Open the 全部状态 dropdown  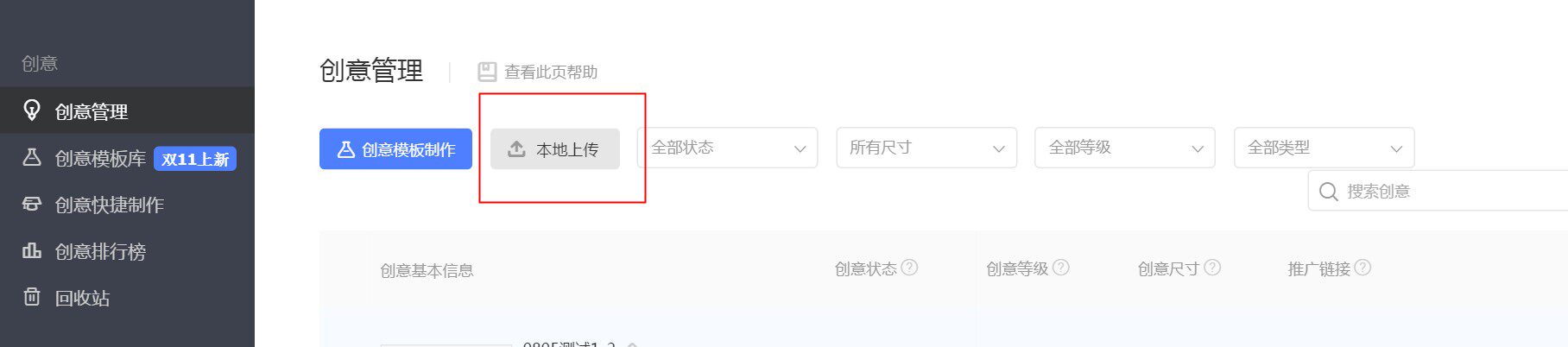click(727, 148)
